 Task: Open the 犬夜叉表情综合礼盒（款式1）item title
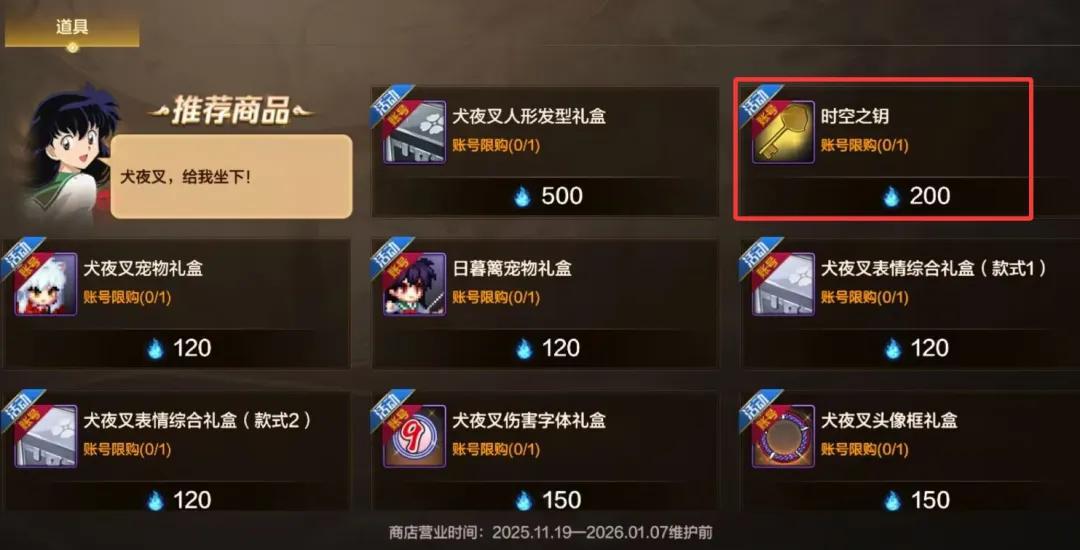pyautogui.click(x=933, y=268)
